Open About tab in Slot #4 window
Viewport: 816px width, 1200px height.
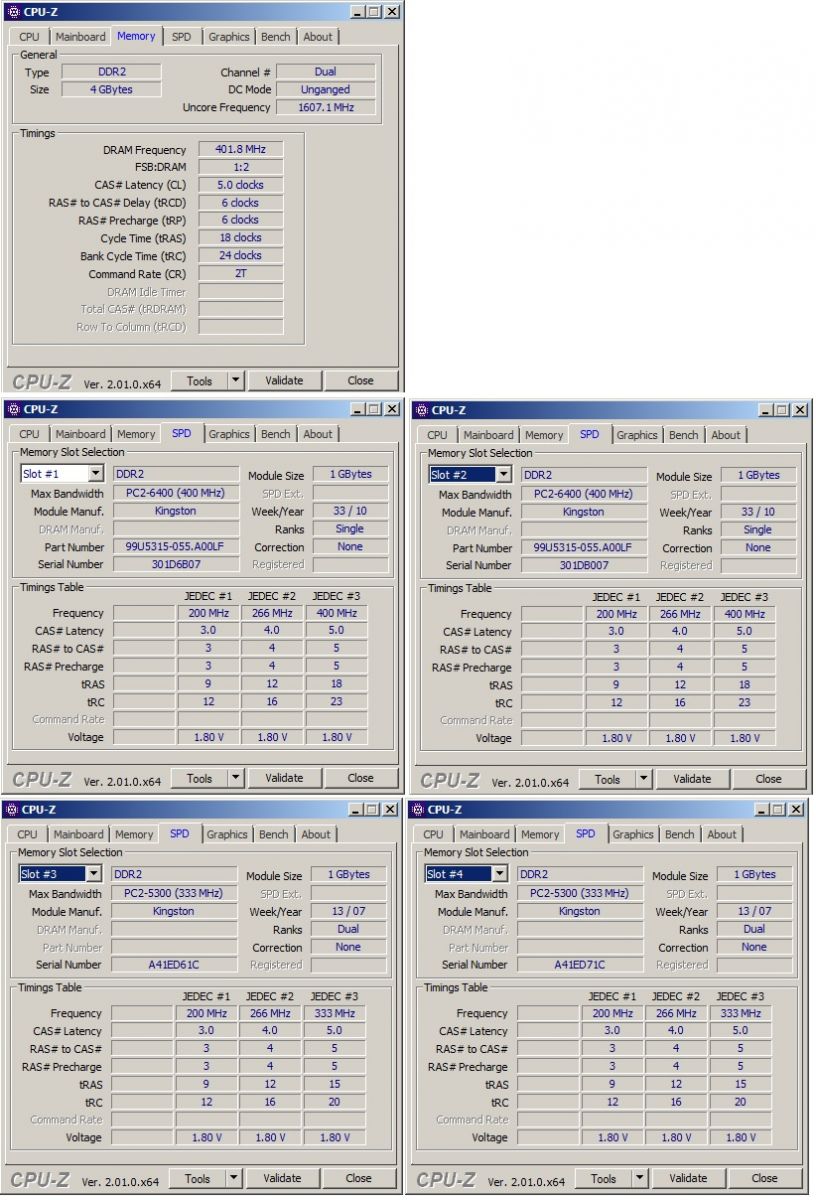tap(722, 835)
